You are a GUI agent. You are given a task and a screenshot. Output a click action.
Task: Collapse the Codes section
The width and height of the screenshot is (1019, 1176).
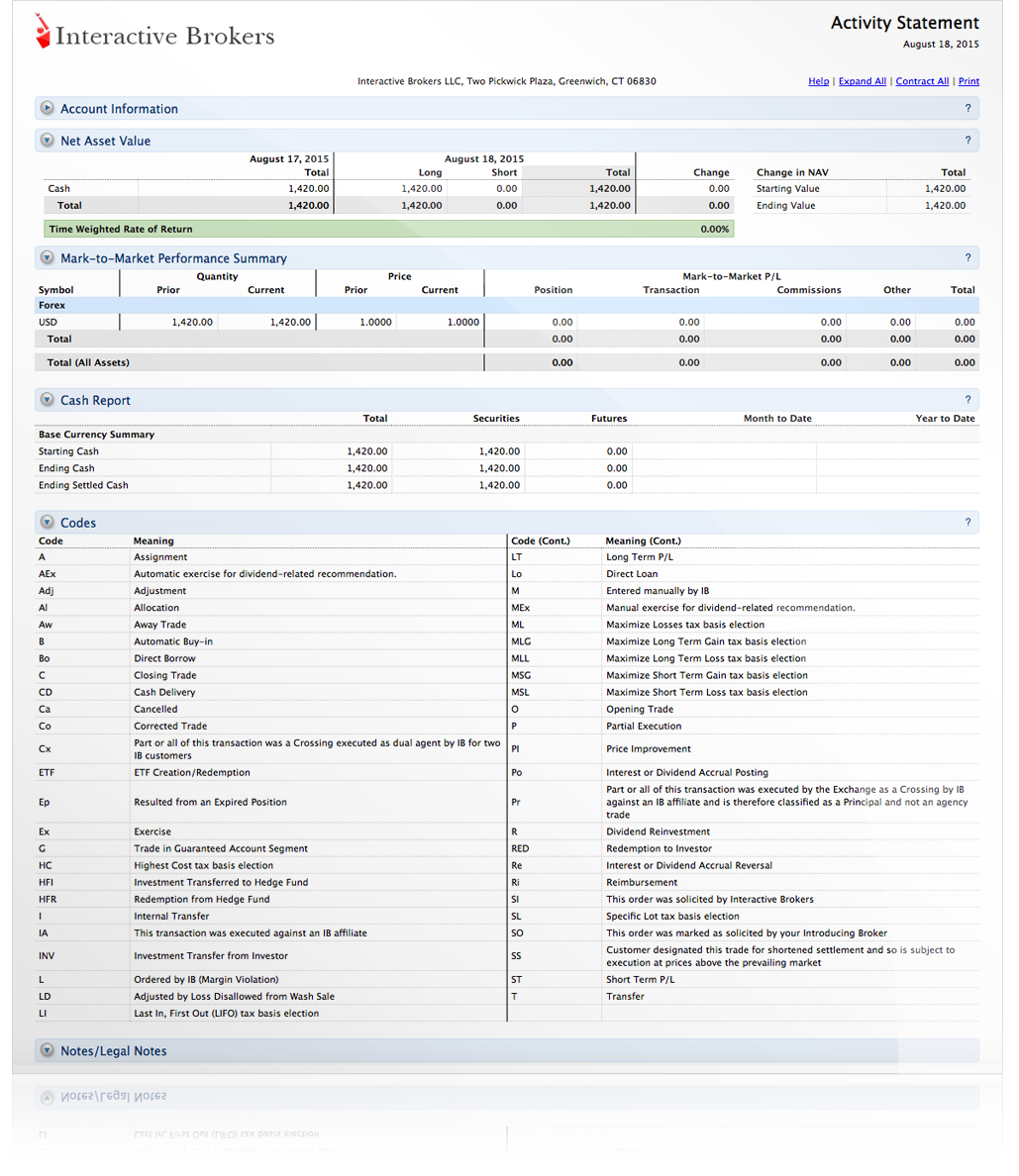[x=48, y=522]
